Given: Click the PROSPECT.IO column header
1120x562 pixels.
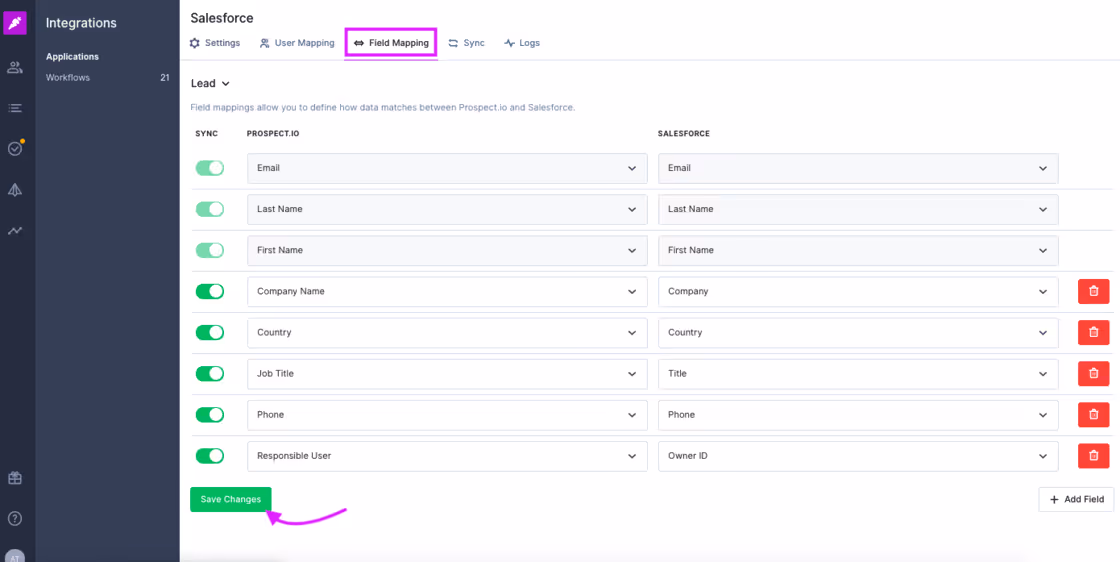Looking at the screenshot, I should click(x=273, y=134).
